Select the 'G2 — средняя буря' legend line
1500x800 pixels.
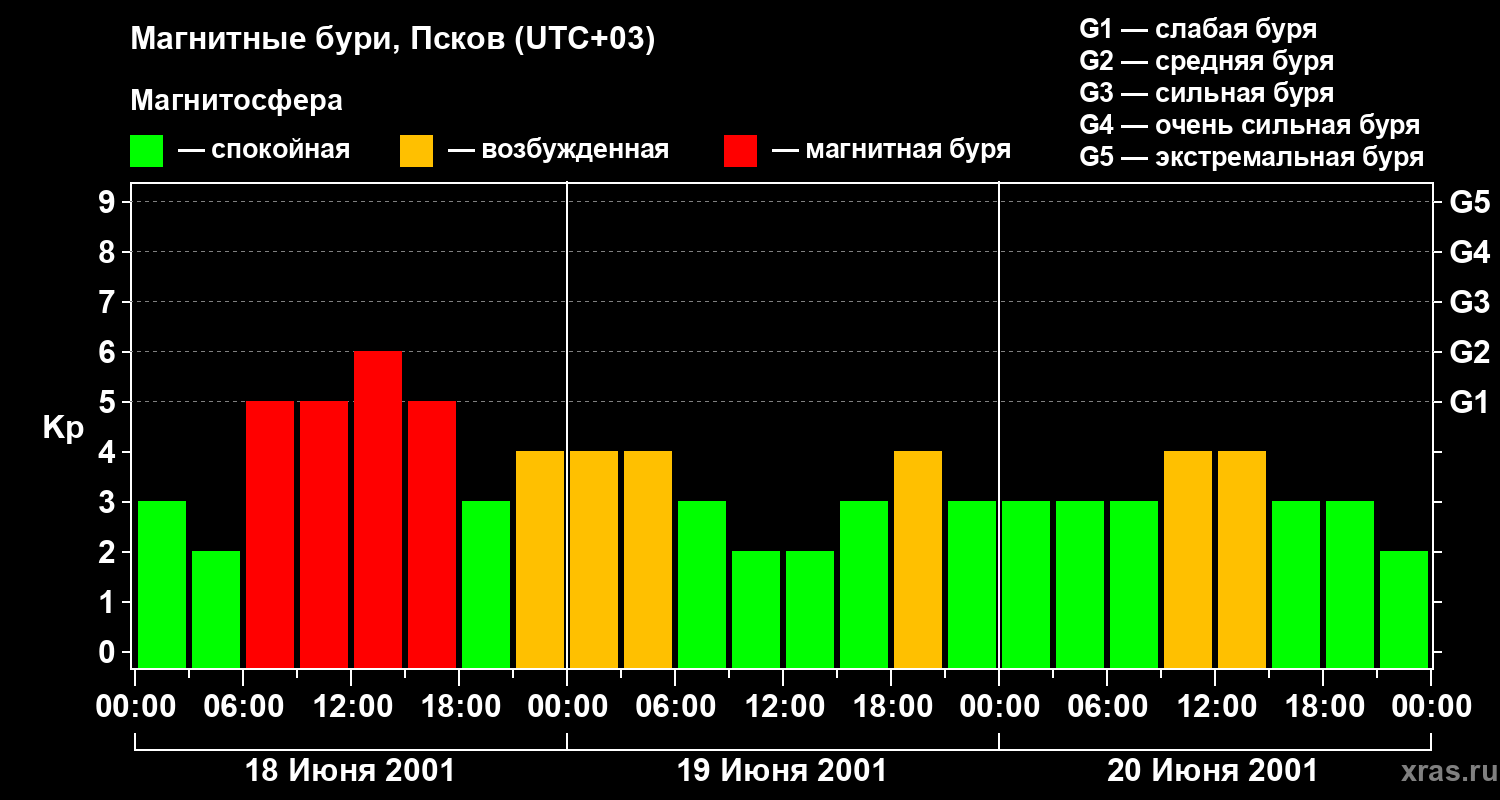(1206, 61)
